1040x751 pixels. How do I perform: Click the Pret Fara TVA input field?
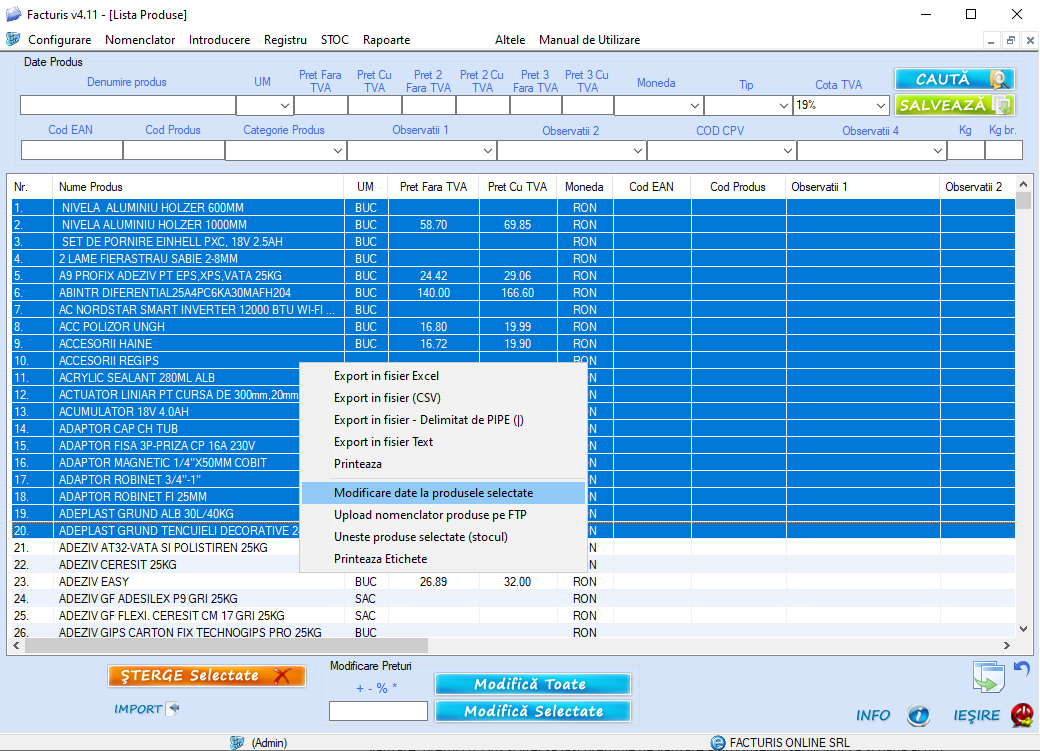[x=321, y=105]
